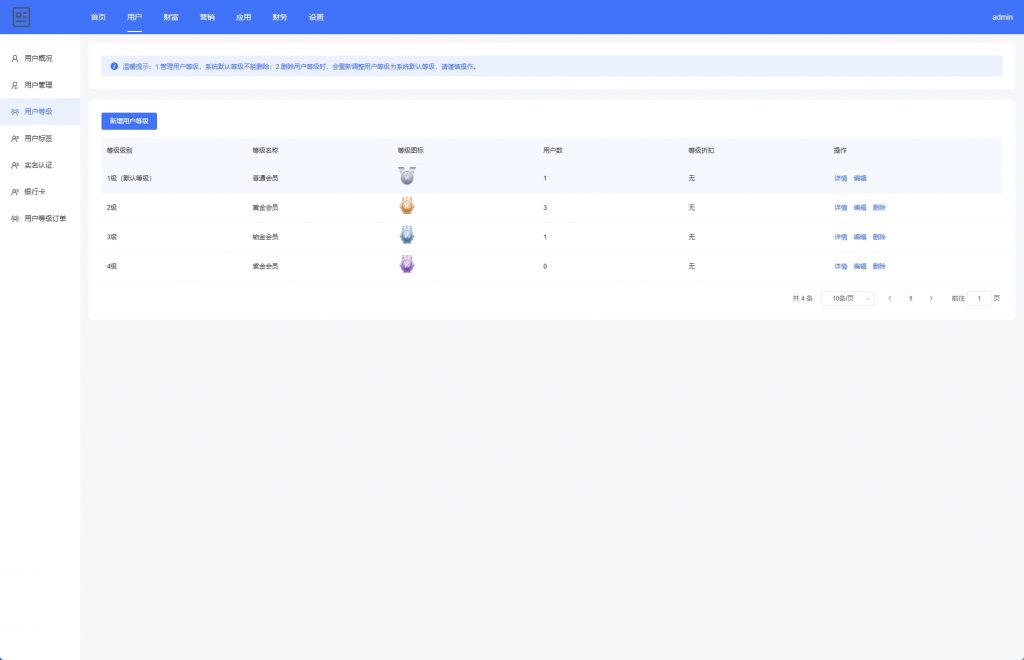Click 详情 for the 4级 紫金会员 row
Viewport: 1024px width, 660px height.
pyautogui.click(x=840, y=266)
